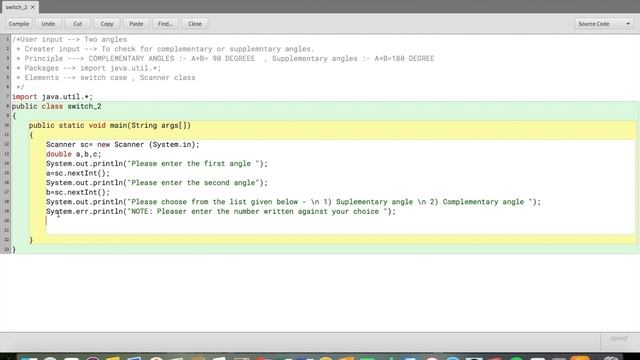
Task: Click the println 'Please choose from the list' line
Action: click(x=293, y=202)
